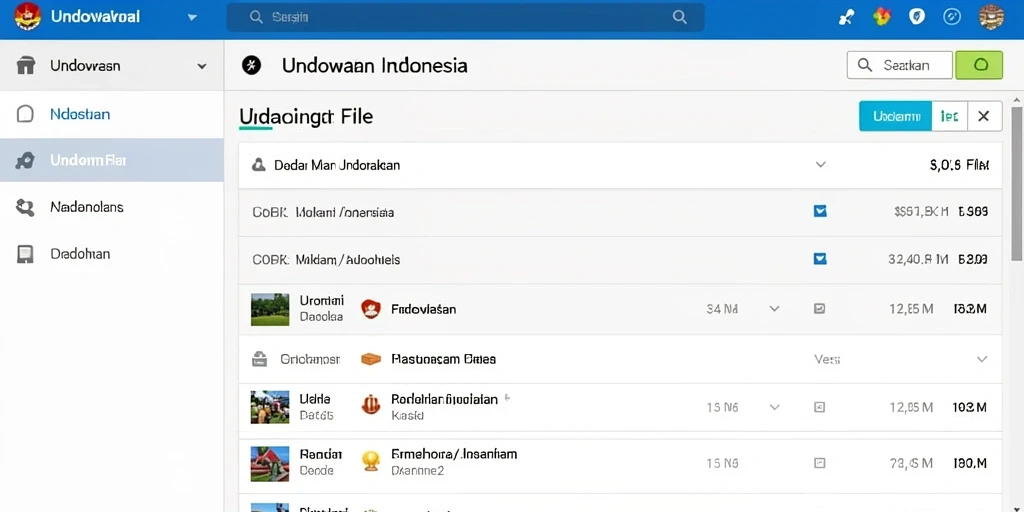
Task: Click the Nadonolans sidebar icon
Action: (x=25, y=208)
